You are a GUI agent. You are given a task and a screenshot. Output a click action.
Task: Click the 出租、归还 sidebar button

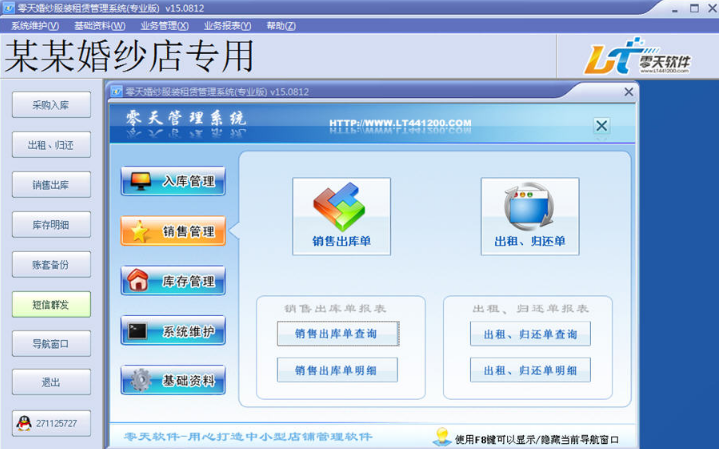tap(51, 145)
